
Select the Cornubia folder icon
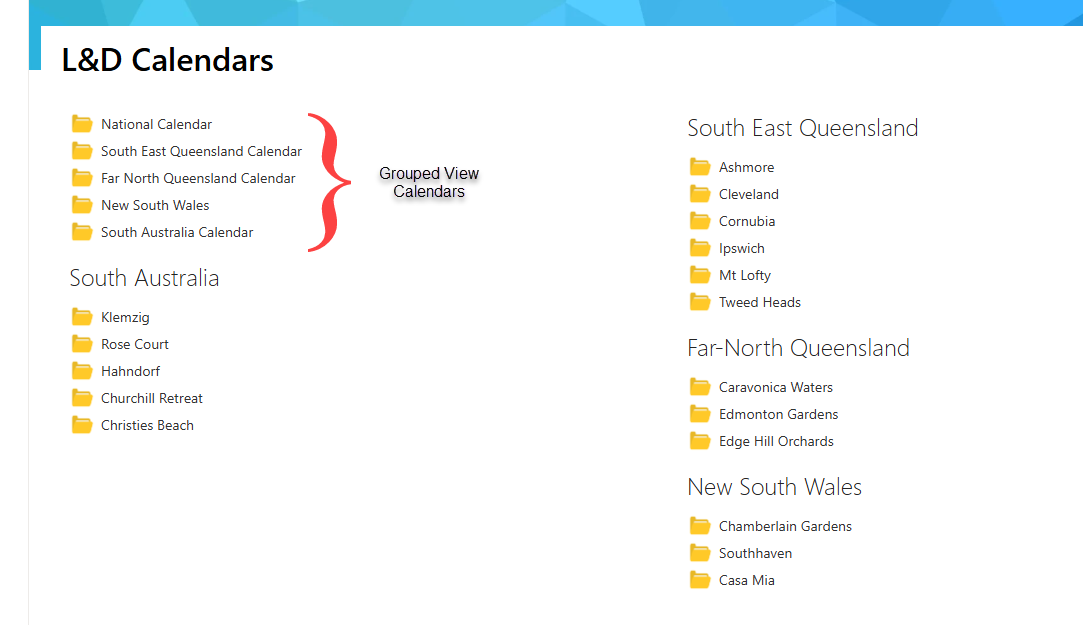coord(700,221)
